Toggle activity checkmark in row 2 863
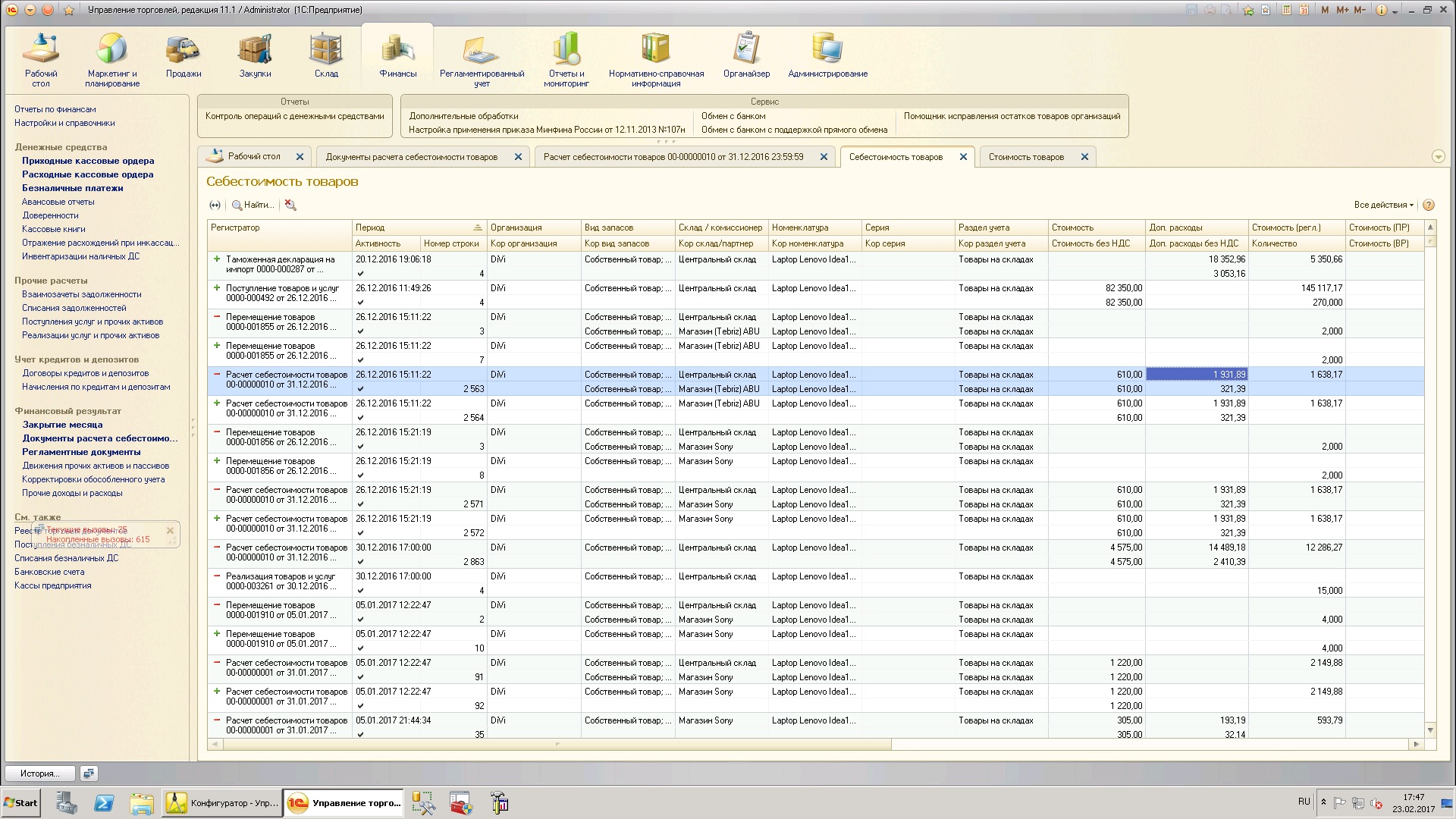This screenshot has width=1456, height=819. (360, 562)
